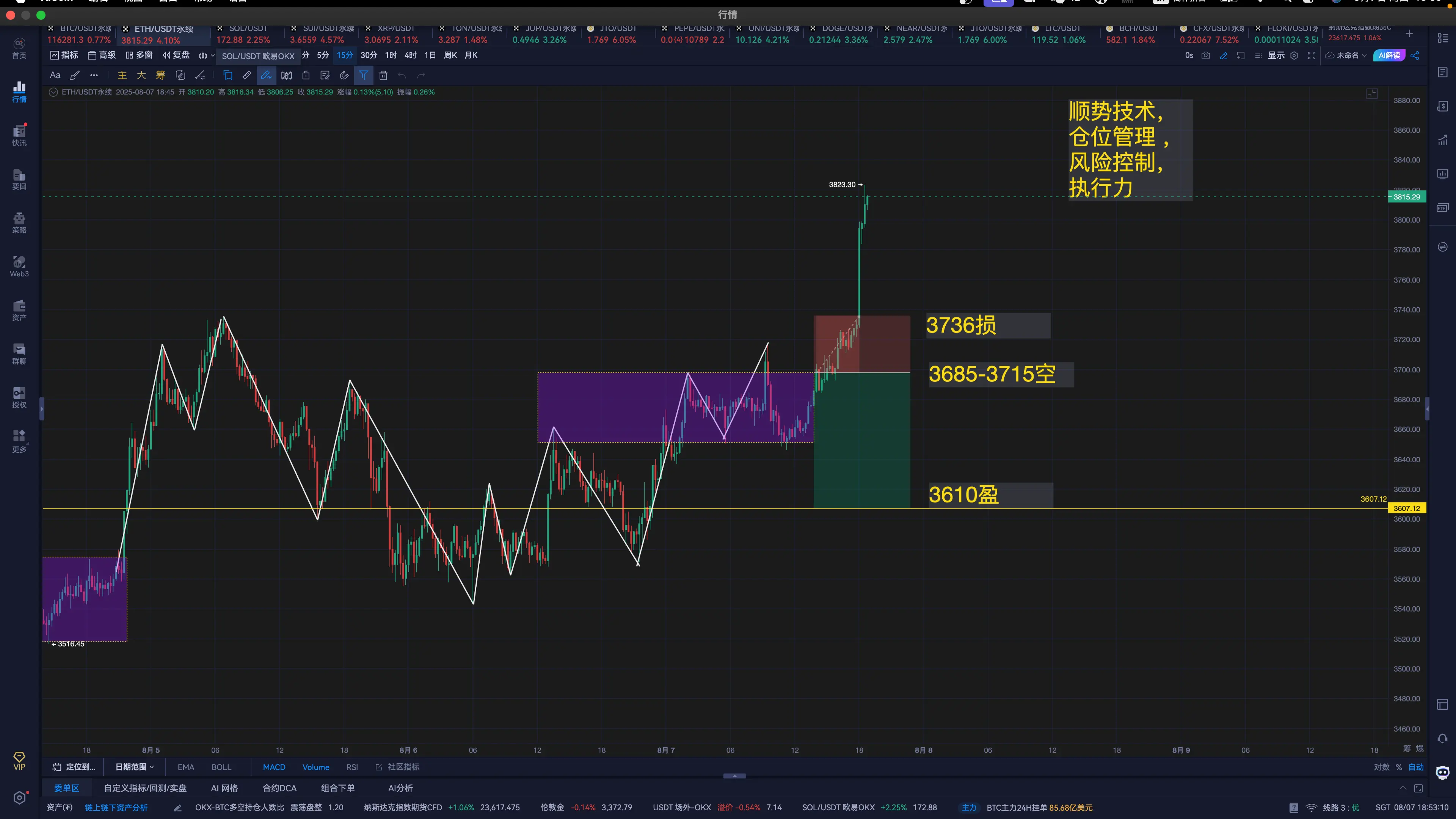Image resolution: width=1456 pixels, height=819 pixels.
Task: Click the 定位到... locate button
Action: tap(74, 767)
